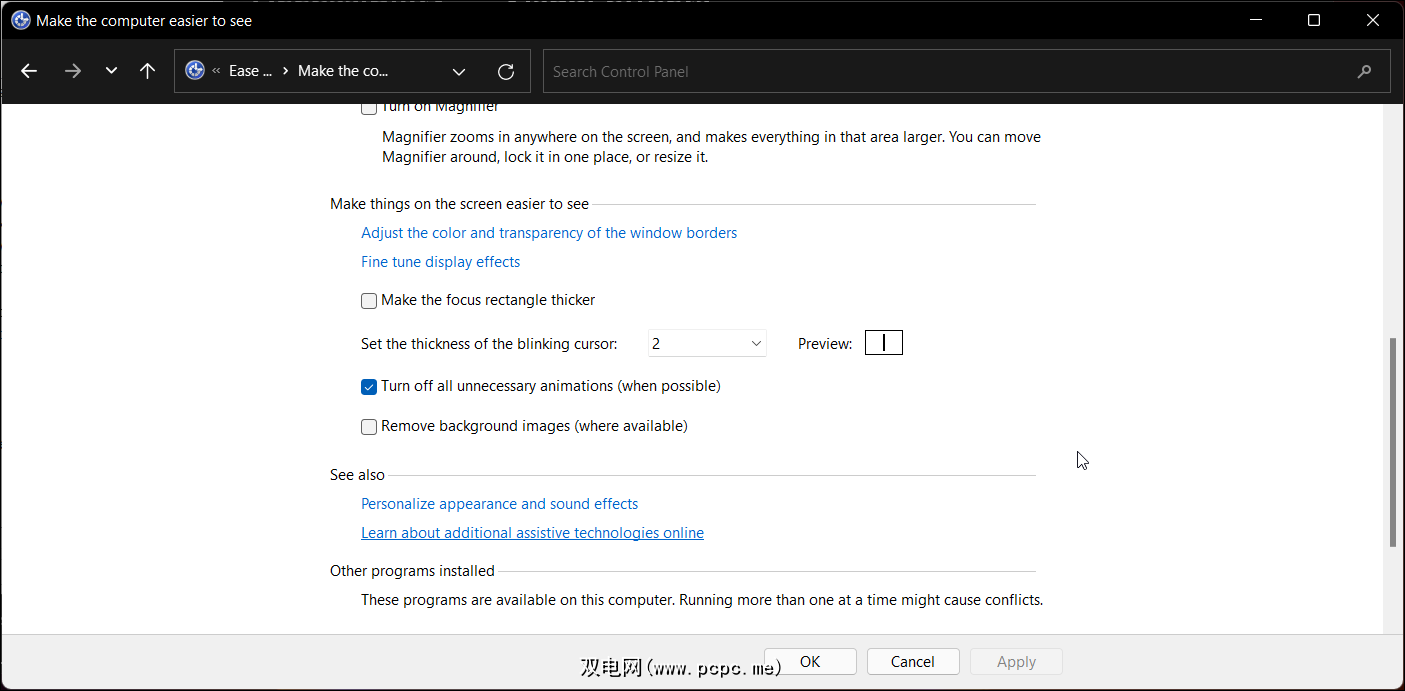1405x691 pixels.
Task: Open Fine tune display effects link
Action: click(440, 262)
